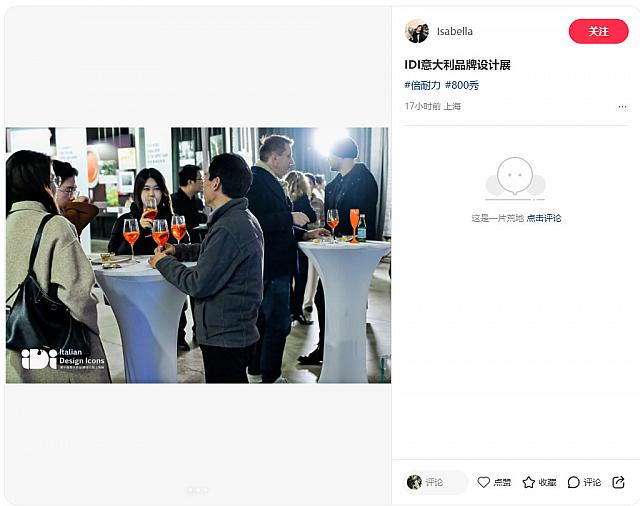
Task: Click the 点击评论 link
Action: coord(544,218)
